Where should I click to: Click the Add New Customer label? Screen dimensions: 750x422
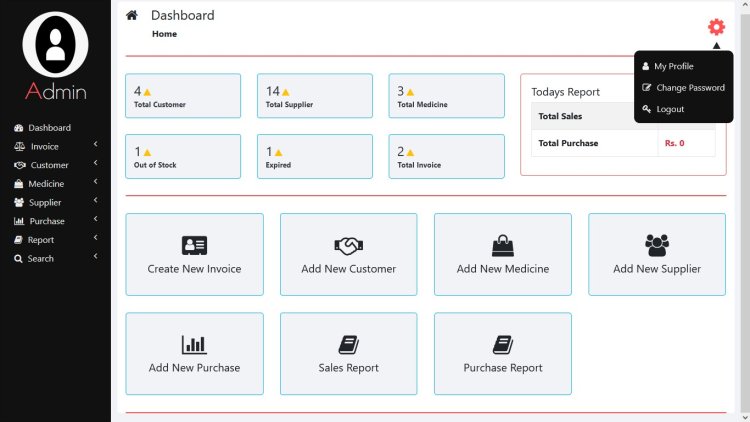click(x=349, y=269)
